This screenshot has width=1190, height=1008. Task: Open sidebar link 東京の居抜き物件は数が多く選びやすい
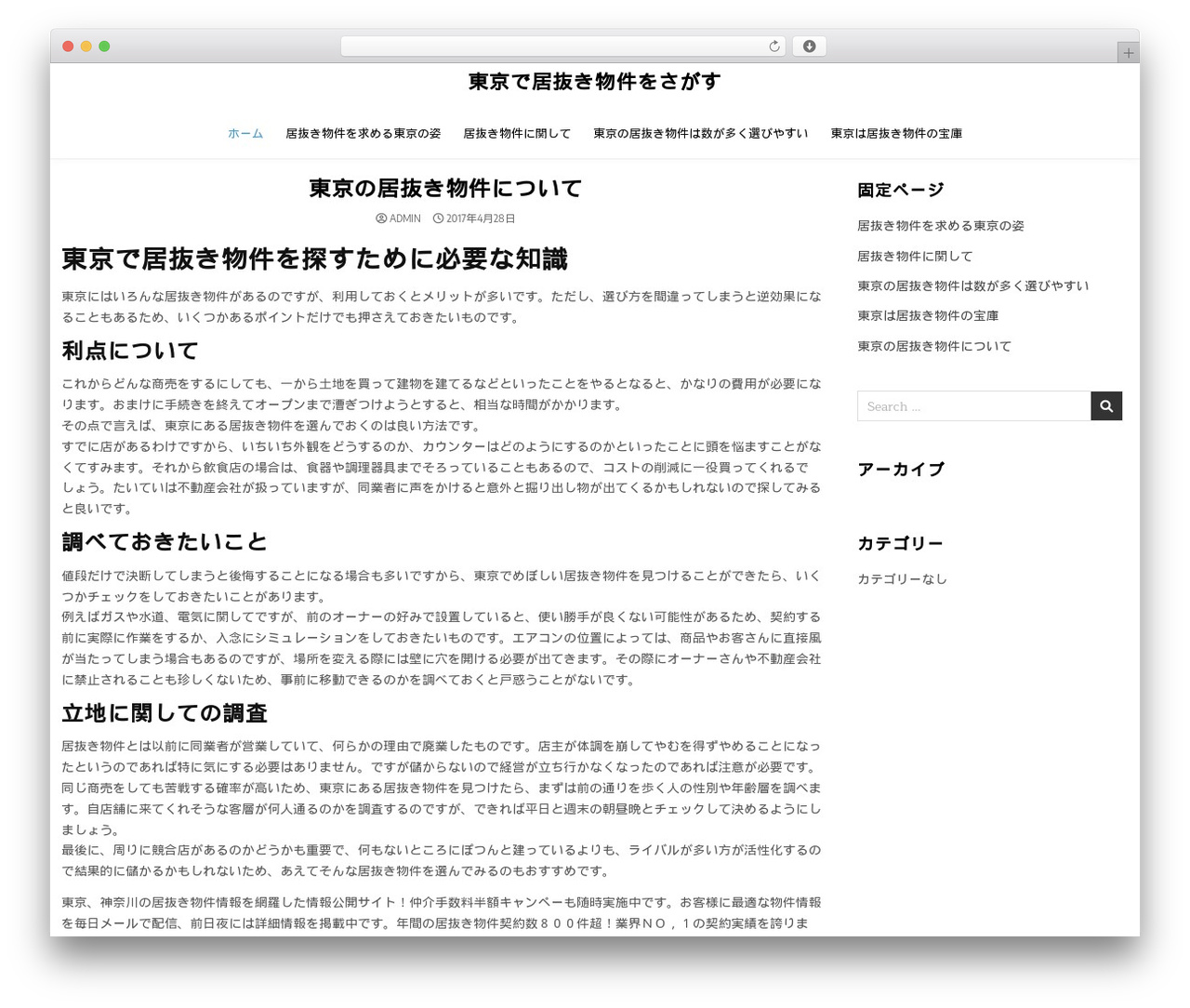pos(973,285)
